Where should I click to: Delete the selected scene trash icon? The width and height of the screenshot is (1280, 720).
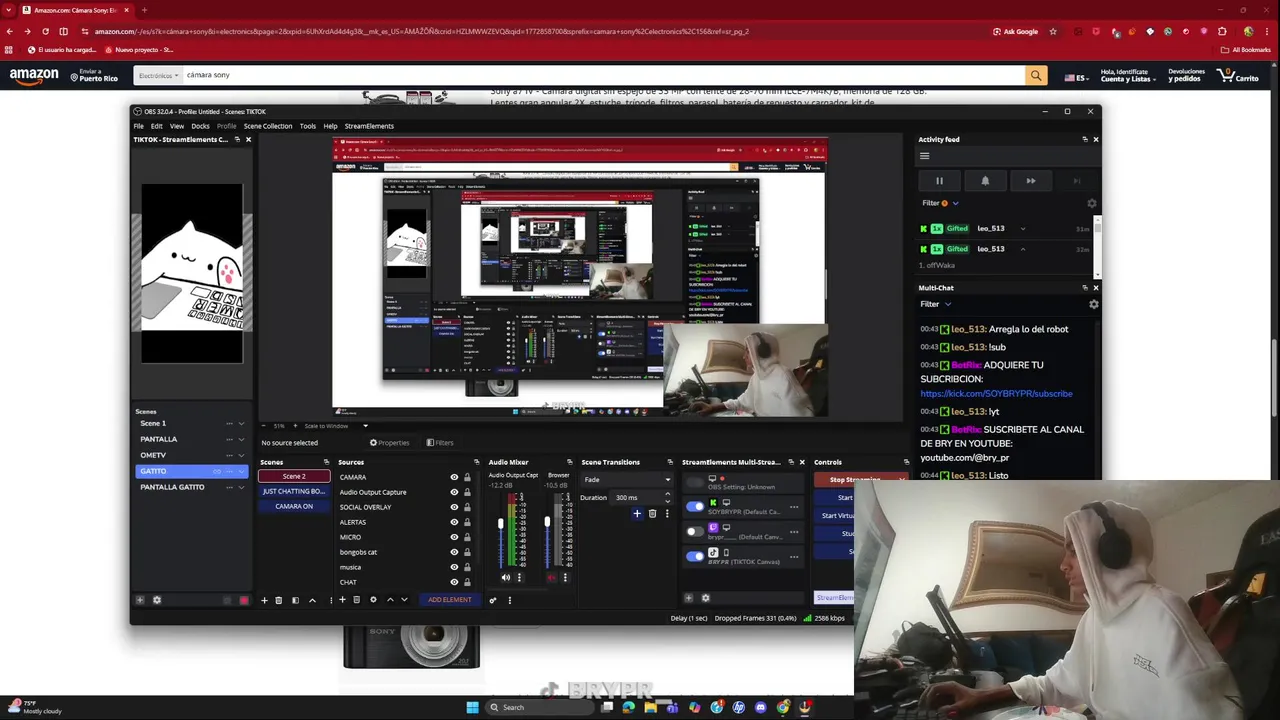point(279,600)
